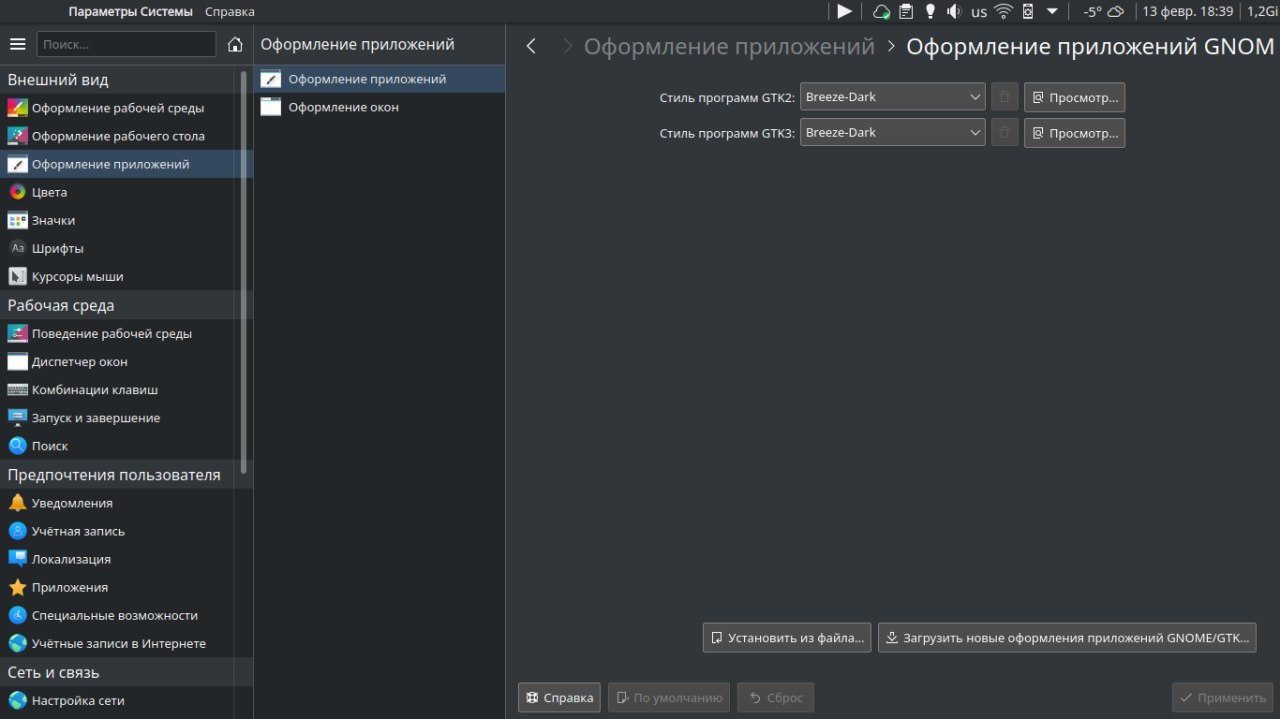Screen dimensions: 1280x719
Task: Click the Применить button
Action: [x=1223, y=698]
